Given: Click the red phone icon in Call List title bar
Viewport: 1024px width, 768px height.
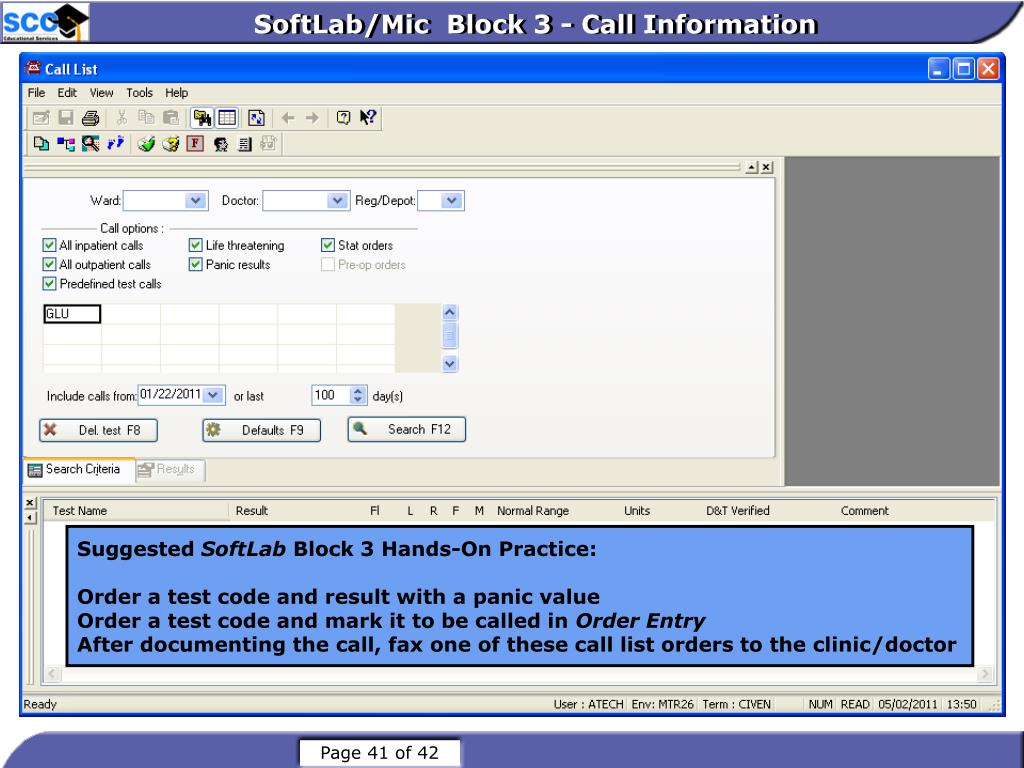Looking at the screenshot, I should 33,68.
